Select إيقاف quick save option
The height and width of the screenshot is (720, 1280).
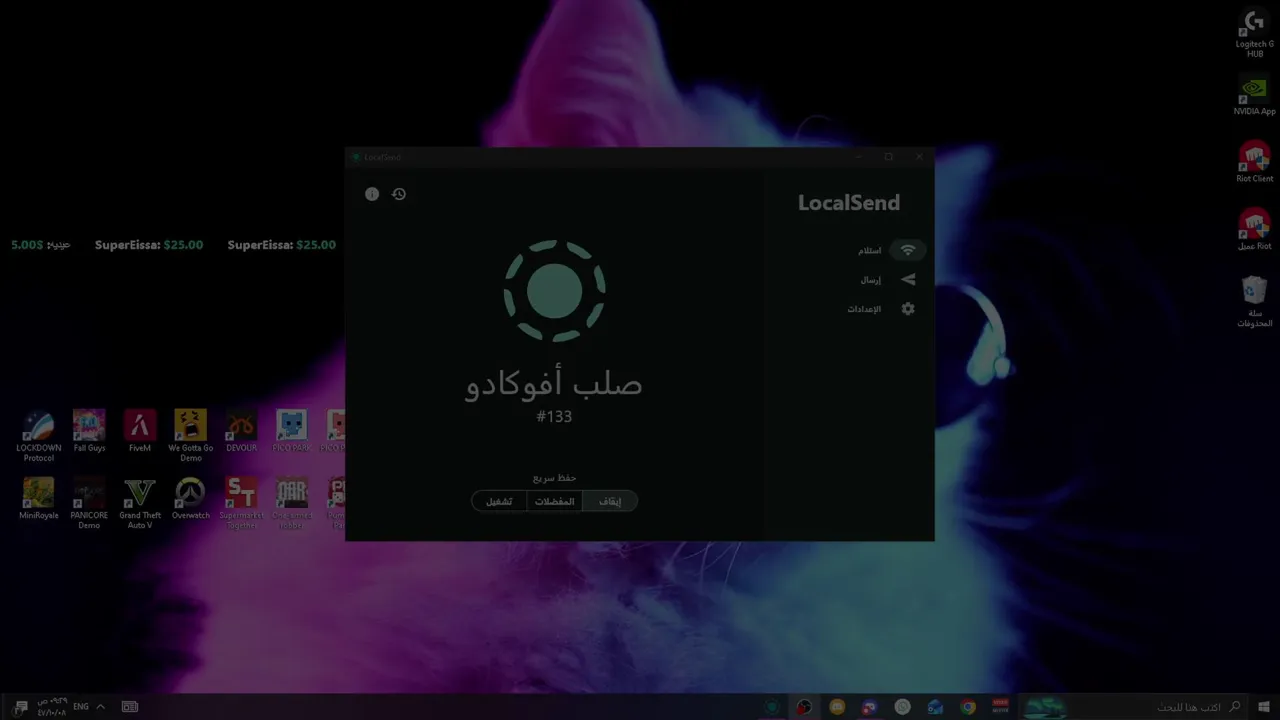pyautogui.click(x=610, y=501)
